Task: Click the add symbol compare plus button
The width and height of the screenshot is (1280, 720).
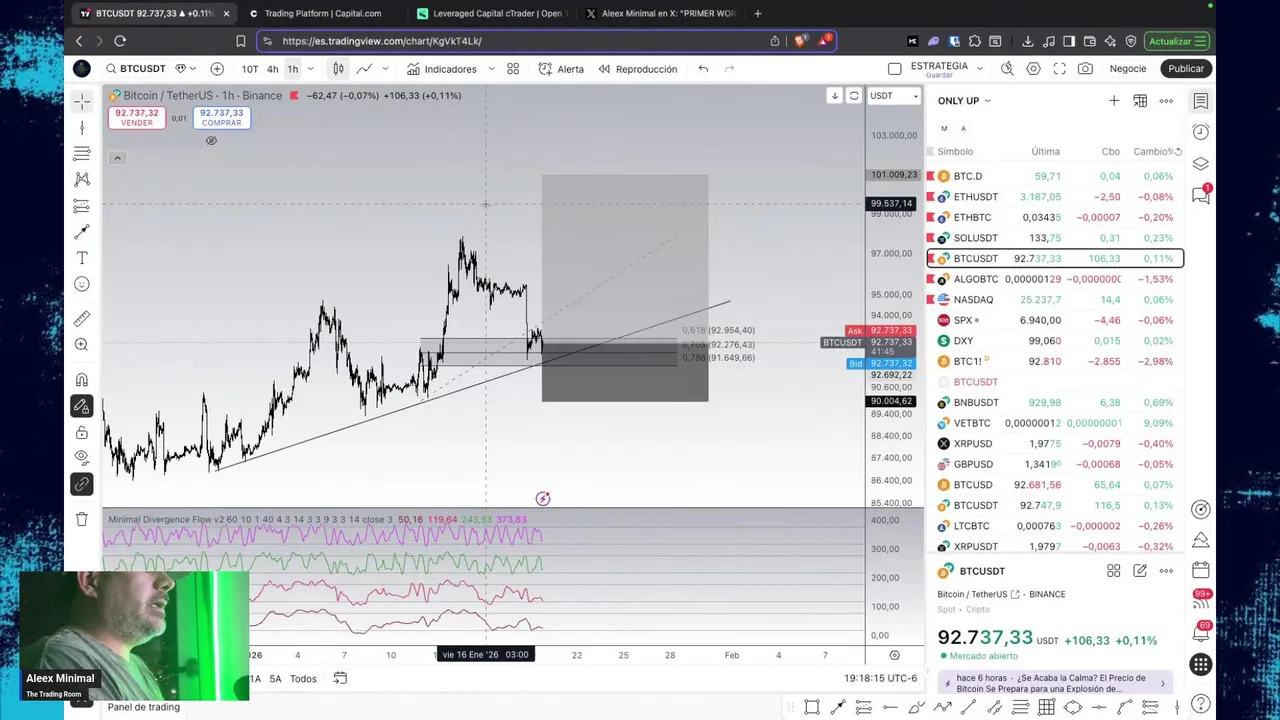Action: (x=217, y=69)
